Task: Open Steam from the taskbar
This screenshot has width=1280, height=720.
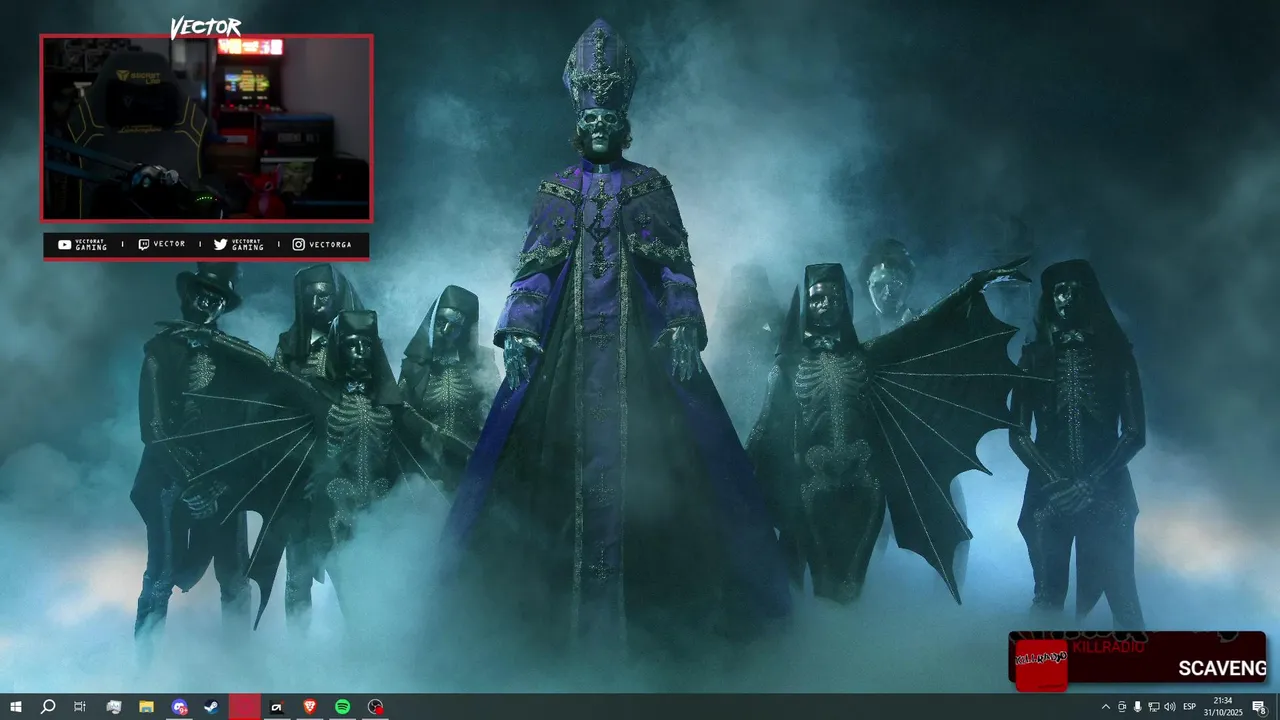Action: (x=211, y=707)
